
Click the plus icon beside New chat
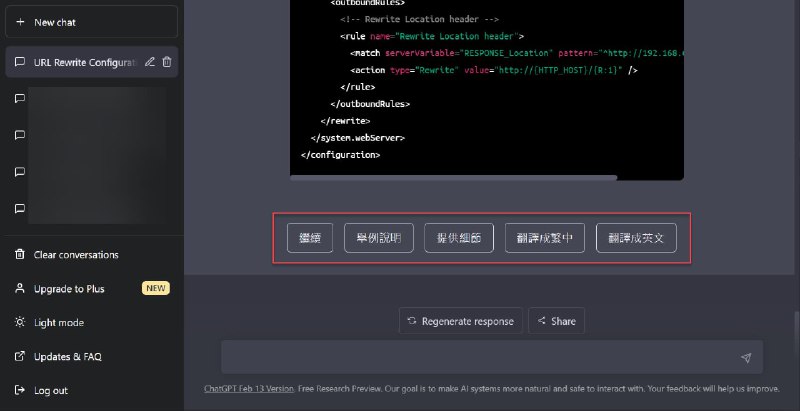[x=20, y=22]
